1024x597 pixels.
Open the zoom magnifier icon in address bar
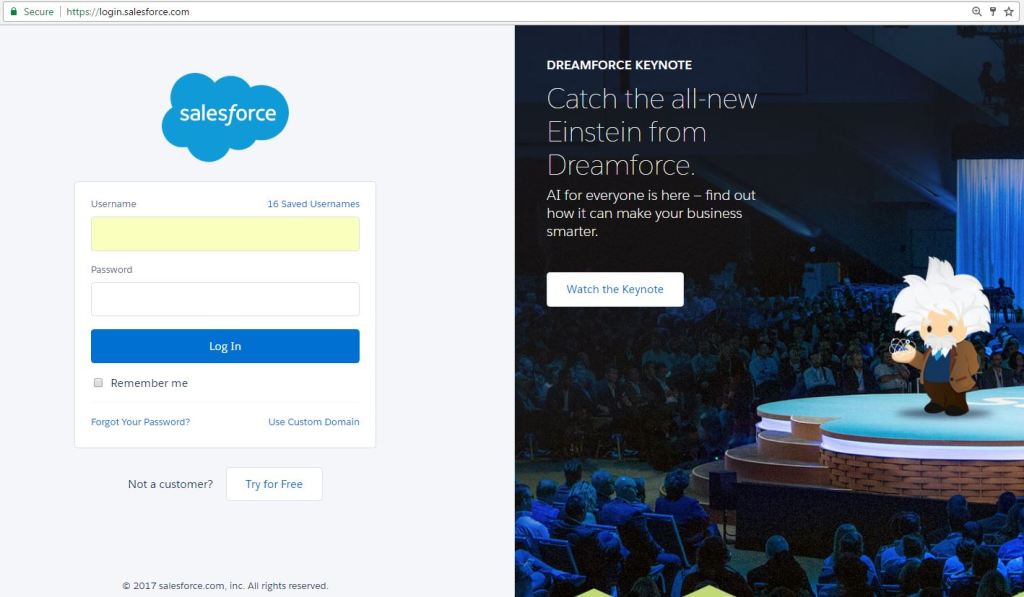(x=976, y=12)
